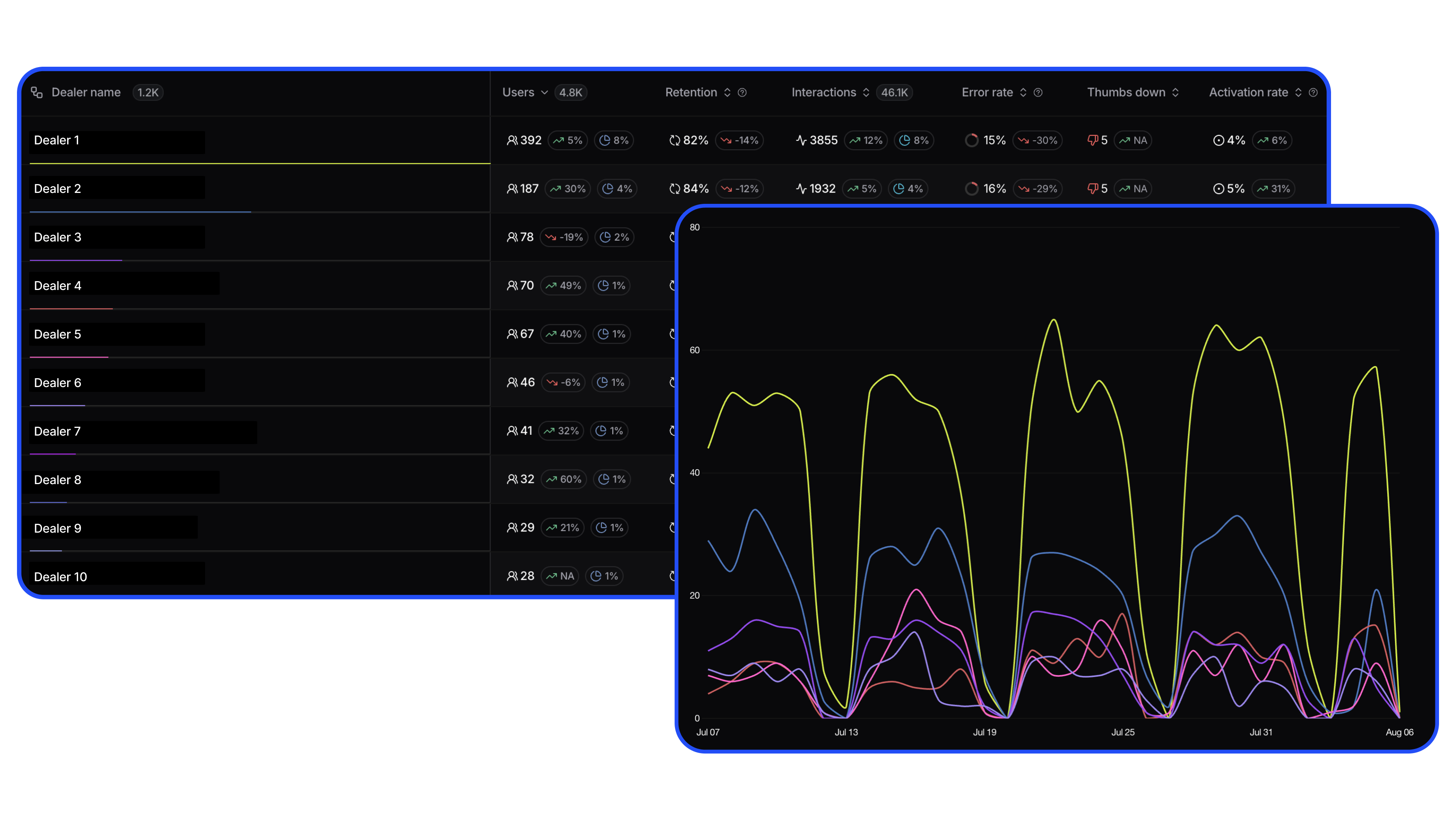Click Dealer 8 users icon
Viewport: 1456px width, 819px height.
512,479
